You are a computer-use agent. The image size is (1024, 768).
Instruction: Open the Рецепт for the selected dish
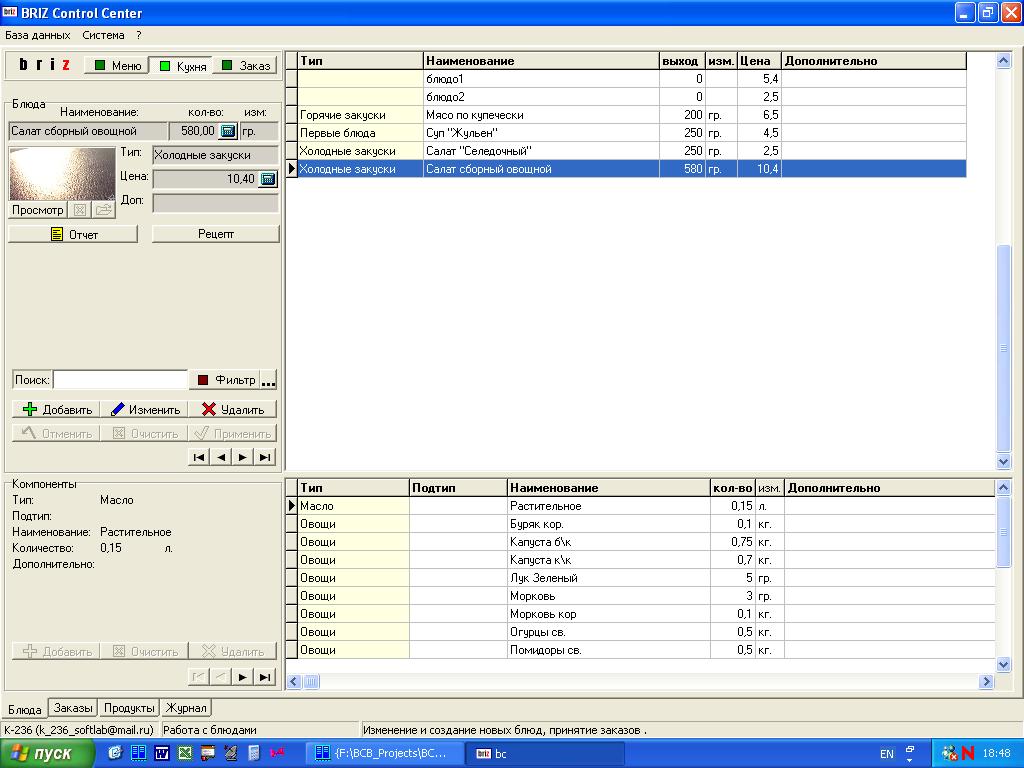[215, 233]
